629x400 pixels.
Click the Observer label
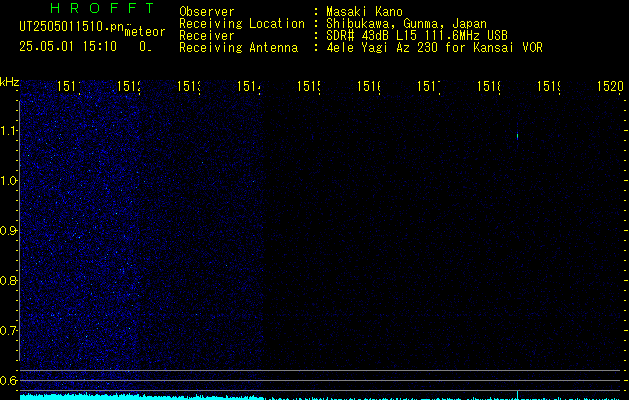[x=207, y=12]
